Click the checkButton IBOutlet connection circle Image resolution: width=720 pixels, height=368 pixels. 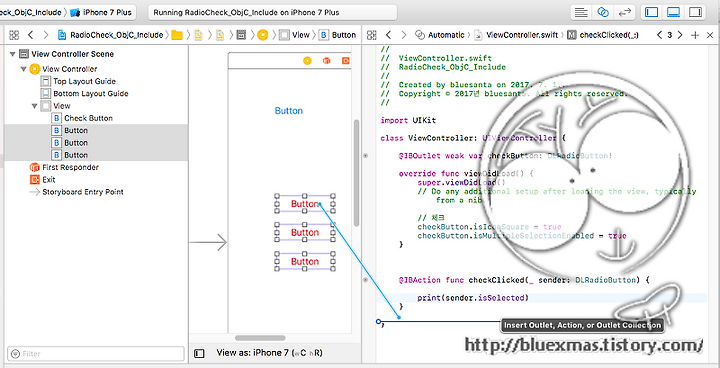366,156
